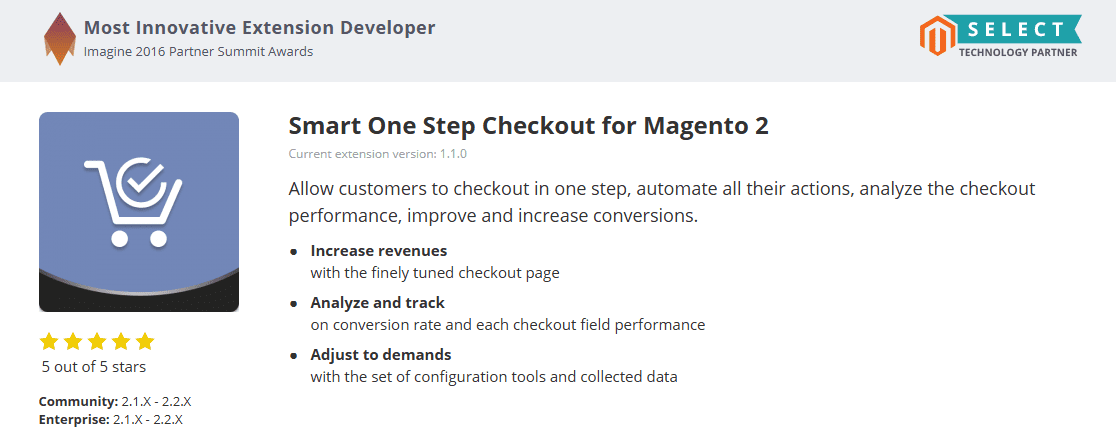Click the second rating star
The height and width of the screenshot is (441, 1116).
74,341
